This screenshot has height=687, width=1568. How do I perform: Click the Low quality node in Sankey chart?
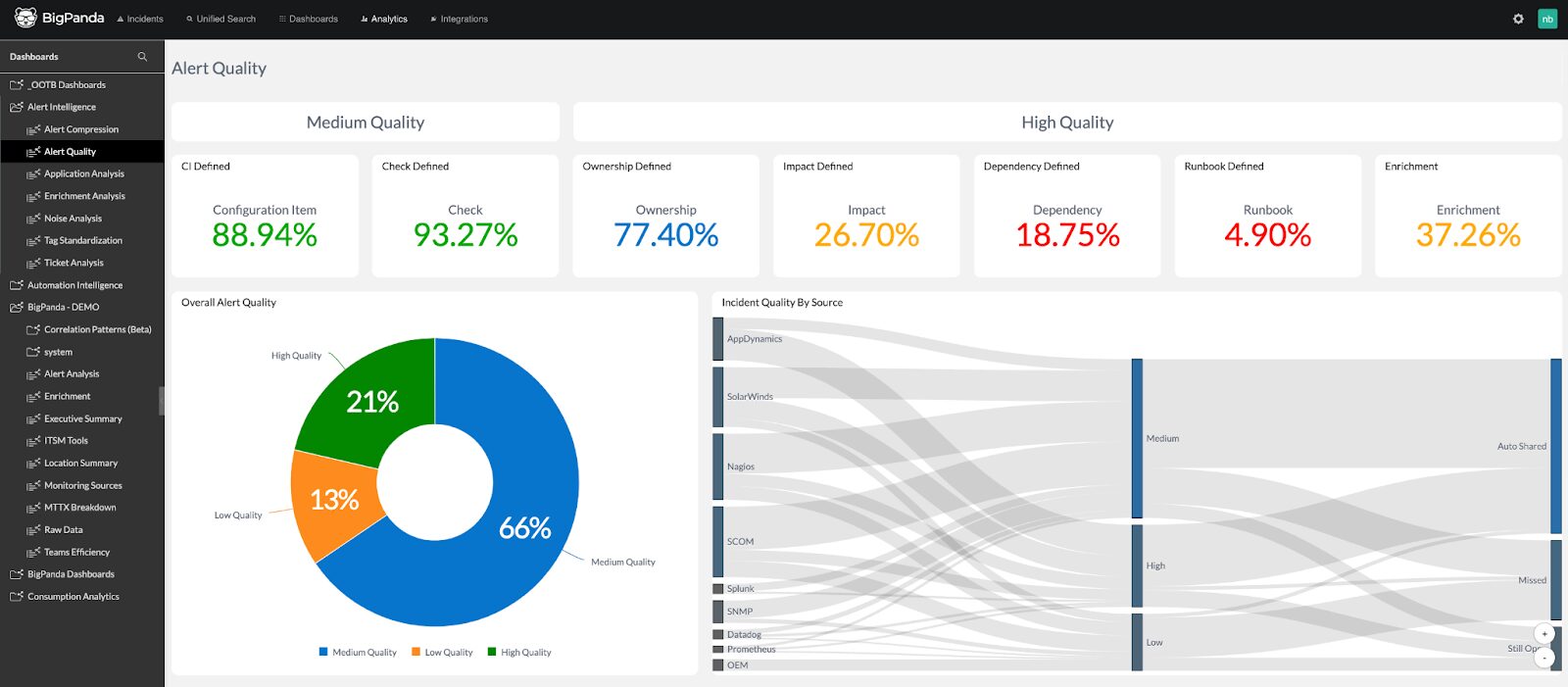tap(1137, 642)
